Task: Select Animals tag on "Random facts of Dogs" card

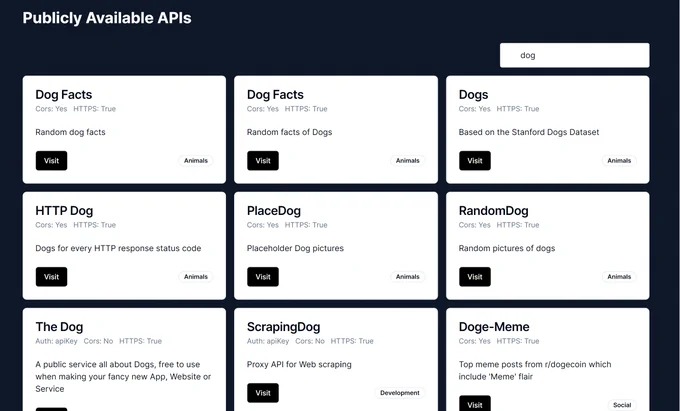Action: [407, 160]
